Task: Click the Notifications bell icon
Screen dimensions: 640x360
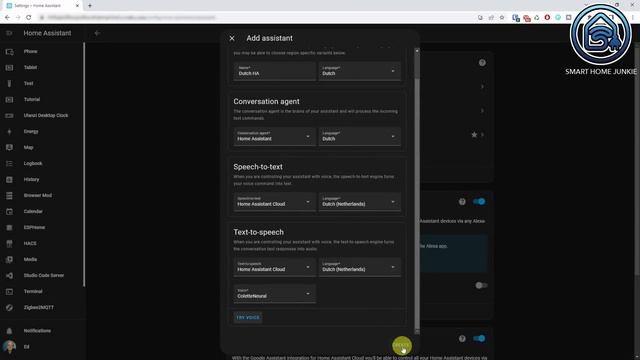Action: [9, 331]
